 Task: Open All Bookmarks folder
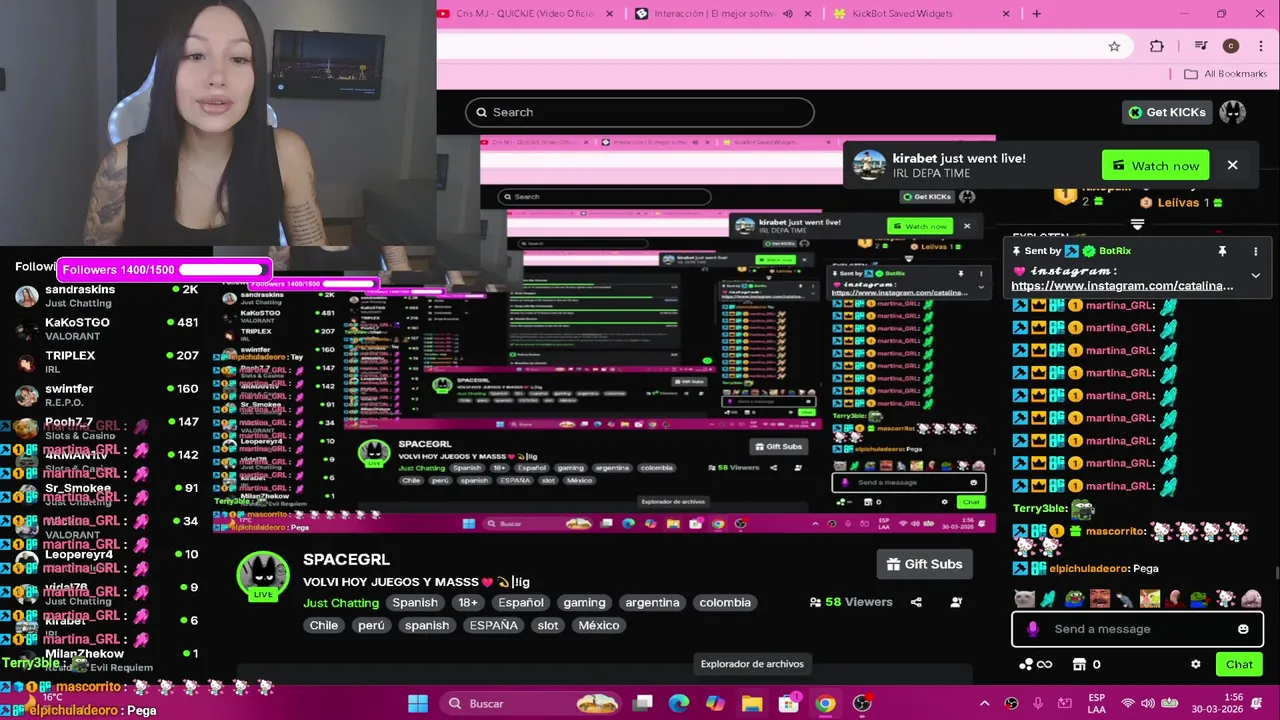[x=1225, y=74]
